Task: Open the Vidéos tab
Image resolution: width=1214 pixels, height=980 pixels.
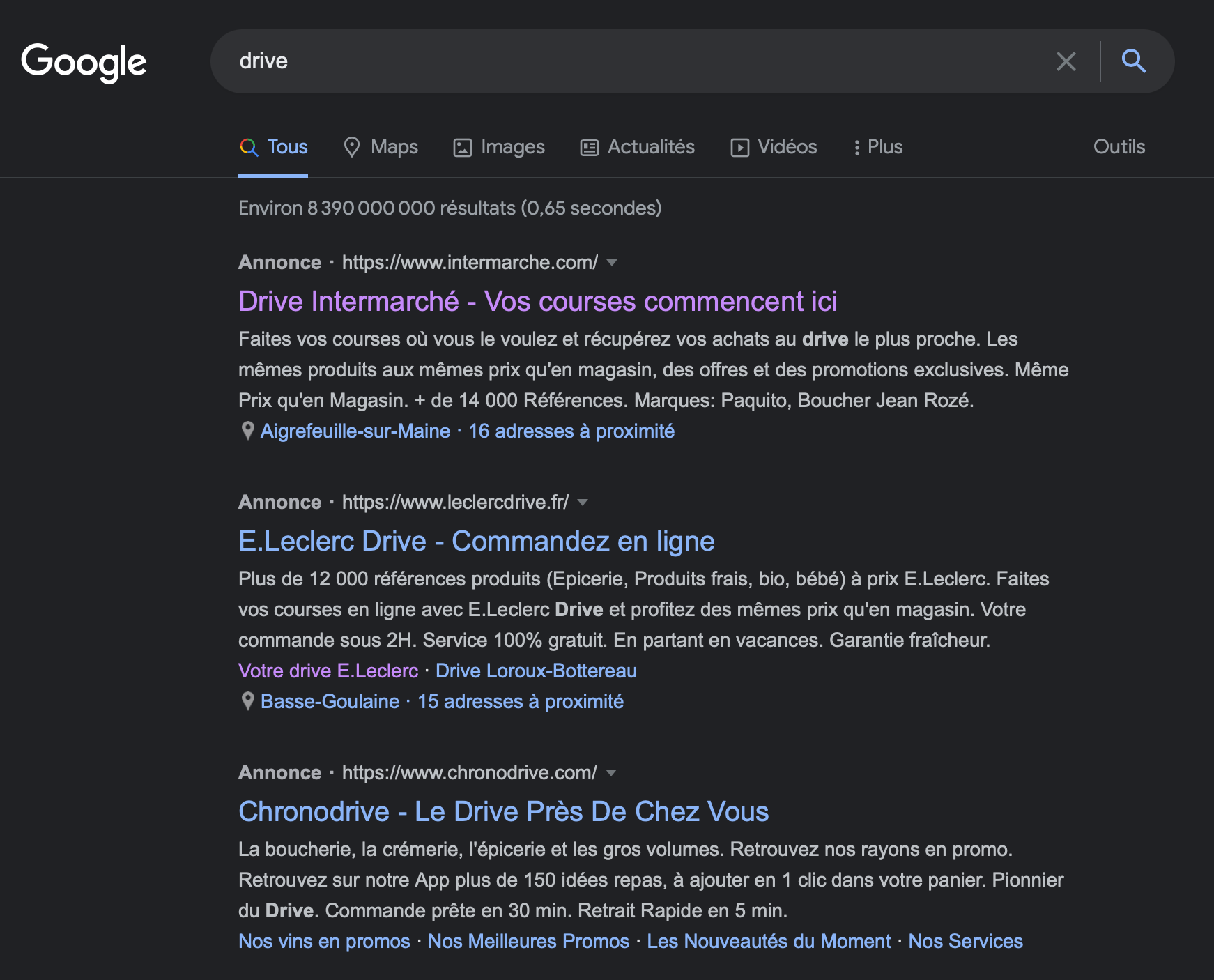Action: [774, 147]
